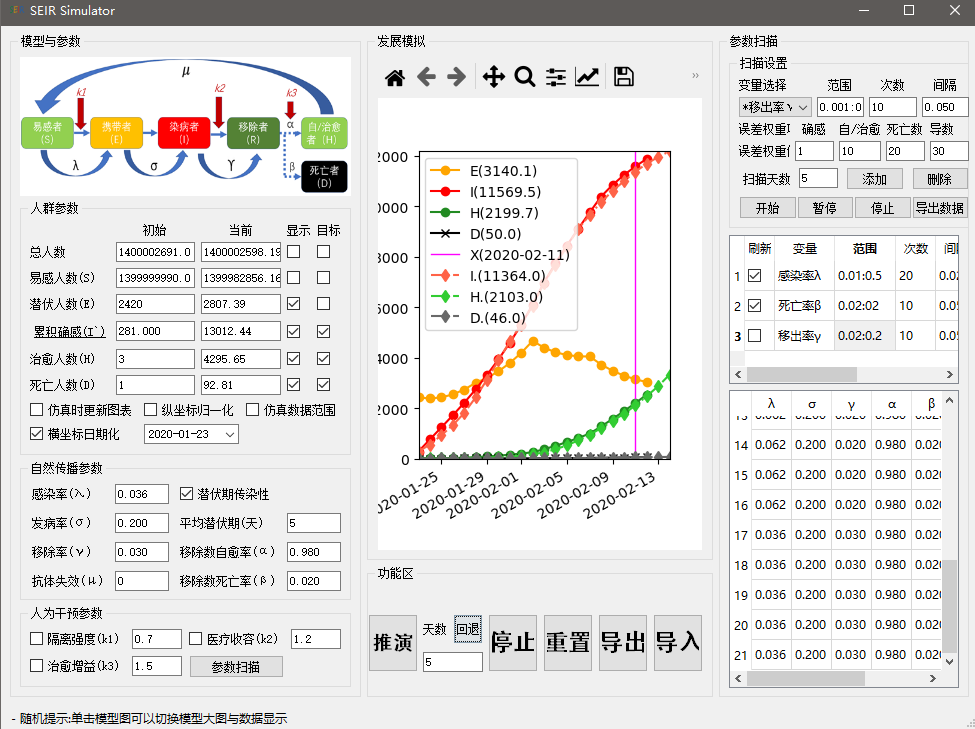Image resolution: width=975 pixels, height=729 pixels.
Task: Enable 隔离强度(k1) checkbox
Action: [37, 638]
